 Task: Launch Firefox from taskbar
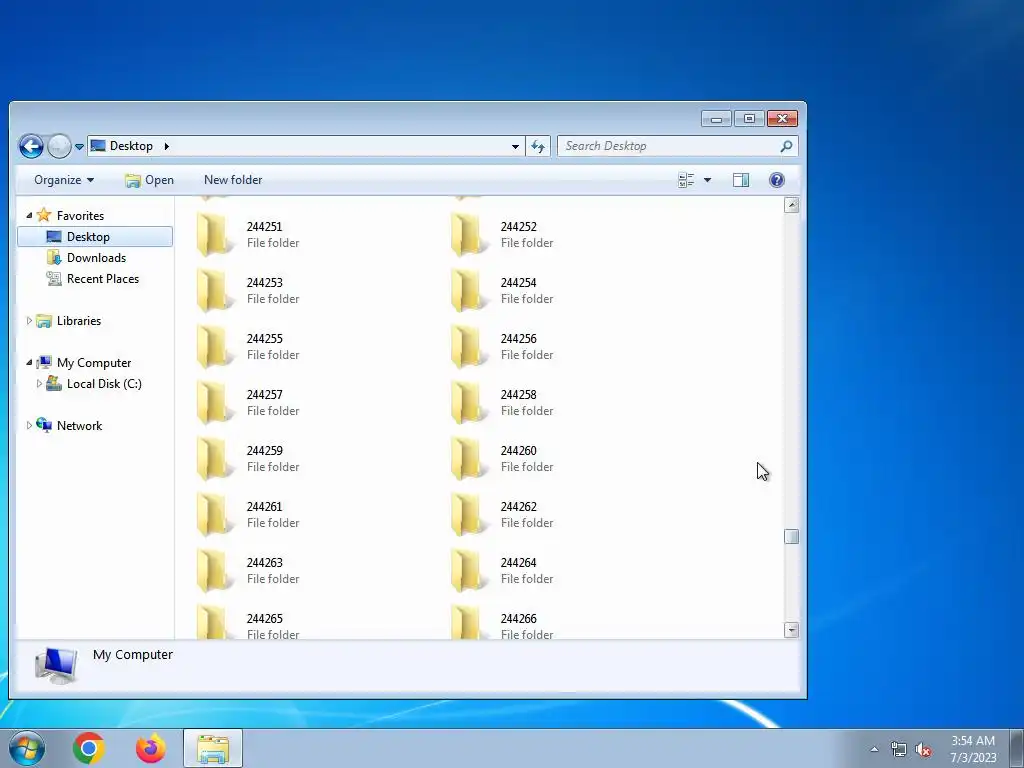coord(150,748)
